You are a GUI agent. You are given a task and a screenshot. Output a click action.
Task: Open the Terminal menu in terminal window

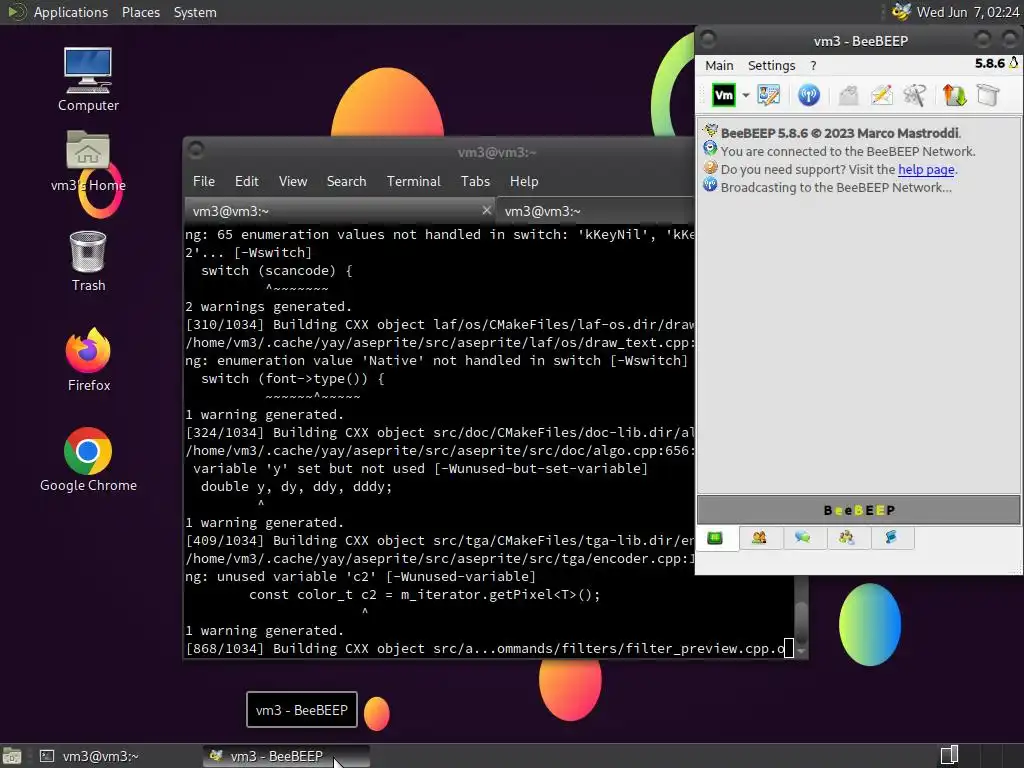click(413, 182)
